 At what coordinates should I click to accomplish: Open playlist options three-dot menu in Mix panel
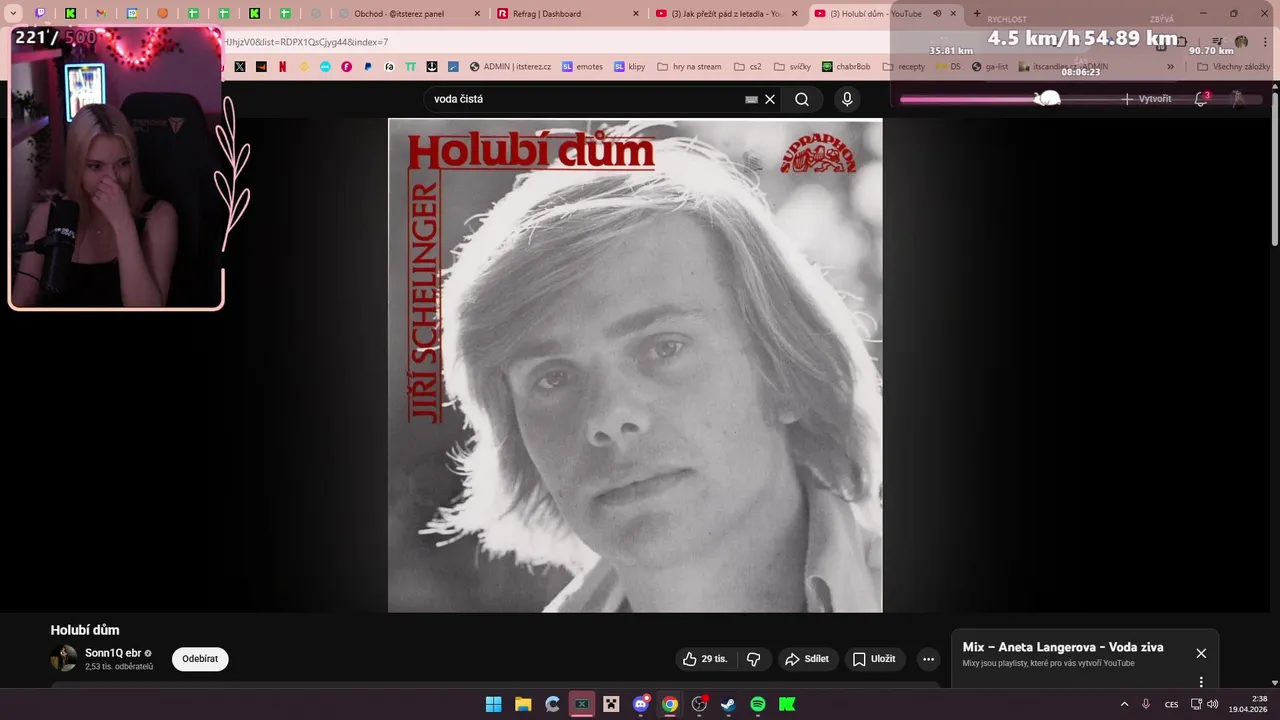[1201, 682]
